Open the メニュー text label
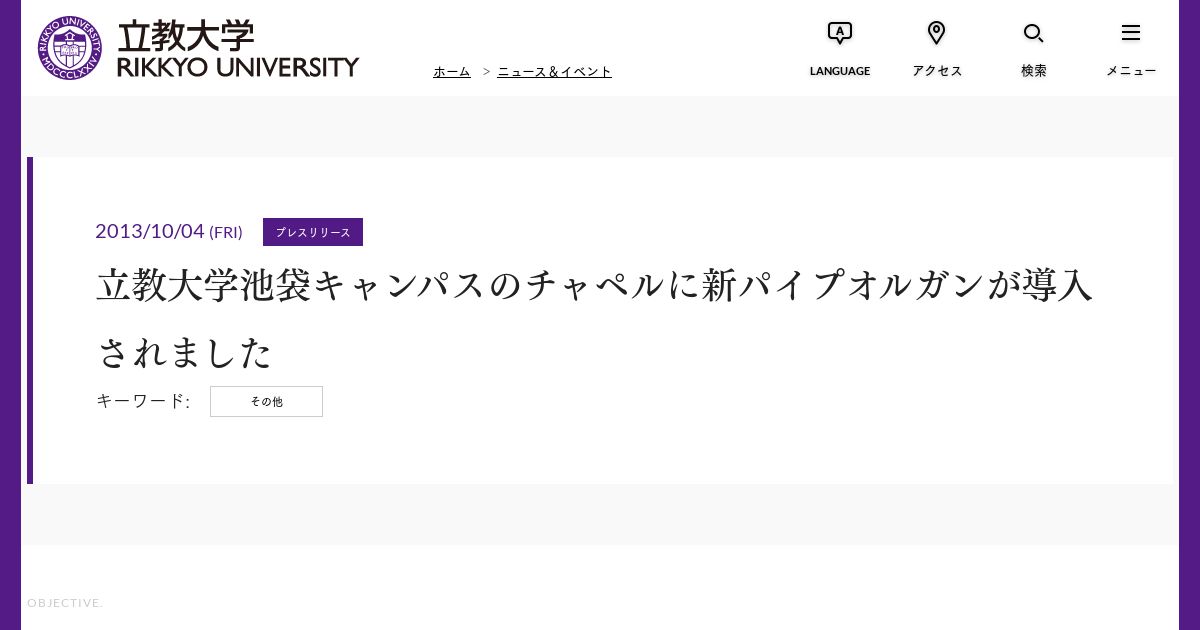The image size is (1200, 630). click(x=1131, y=71)
